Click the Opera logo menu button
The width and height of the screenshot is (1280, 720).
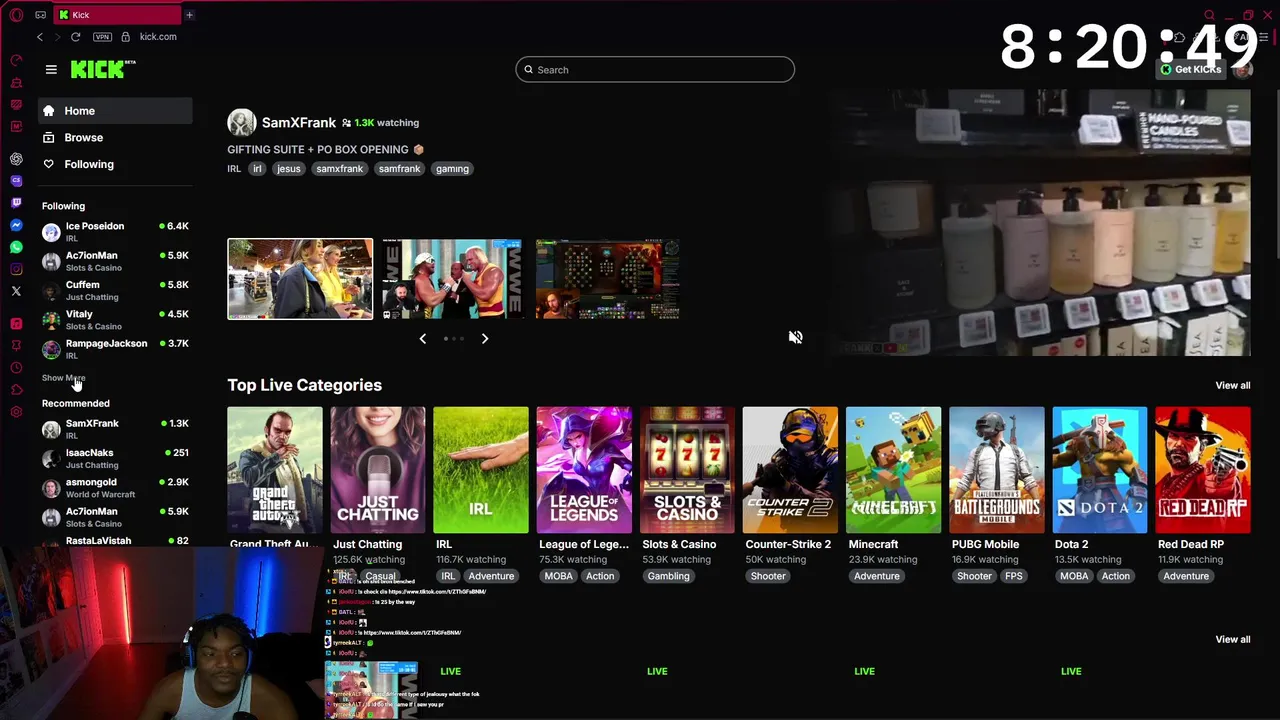click(x=16, y=15)
